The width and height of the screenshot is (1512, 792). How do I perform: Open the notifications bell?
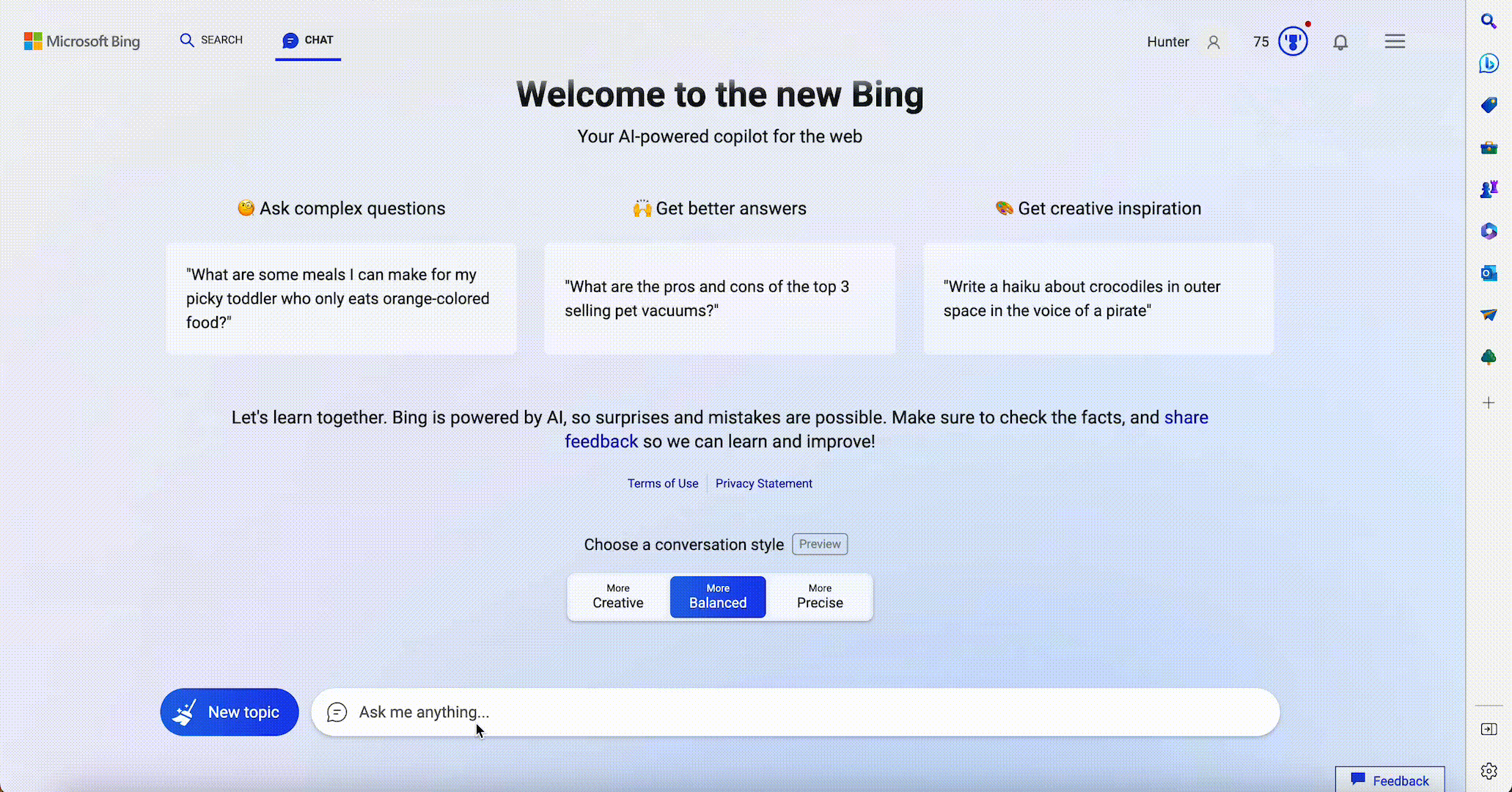[x=1340, y=42]
